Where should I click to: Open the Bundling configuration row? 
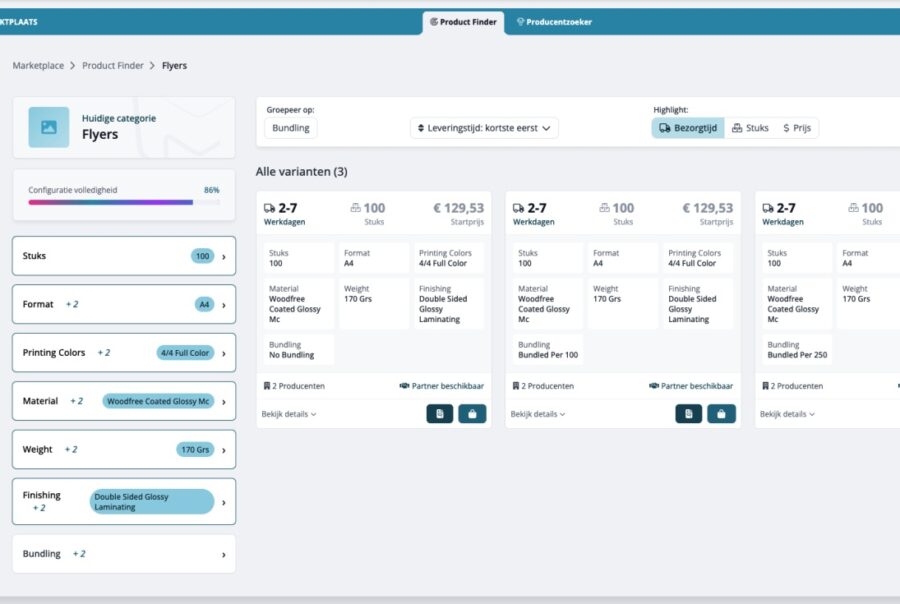point(124,554)
